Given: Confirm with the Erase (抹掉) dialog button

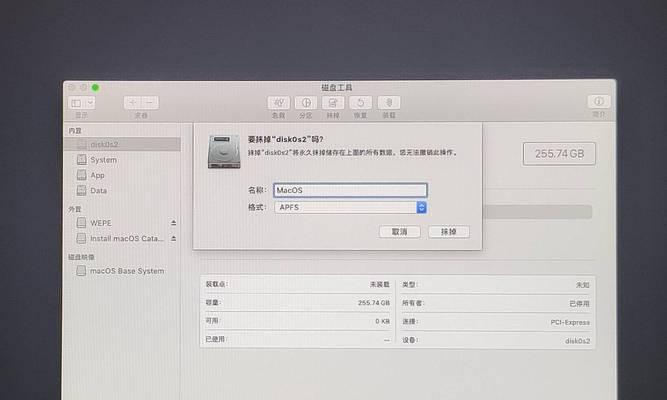Looking at the screenshot, I should tap(449, 231).
